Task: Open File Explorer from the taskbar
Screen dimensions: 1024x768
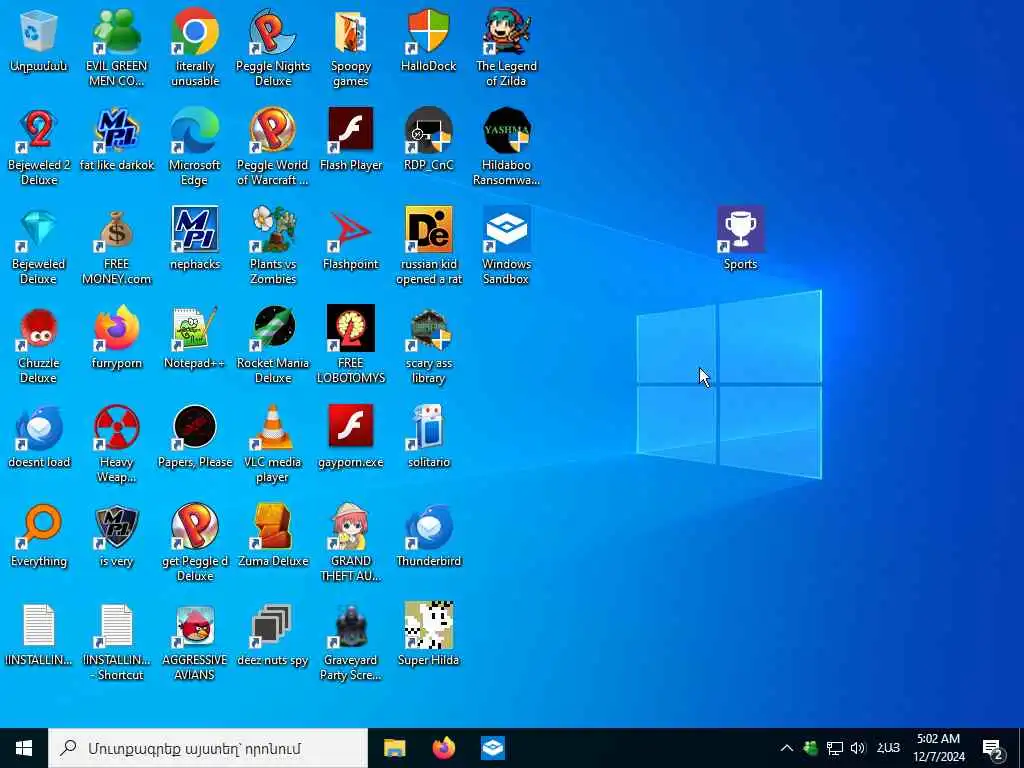Action: pyautogui.click(x=394, y=748)
